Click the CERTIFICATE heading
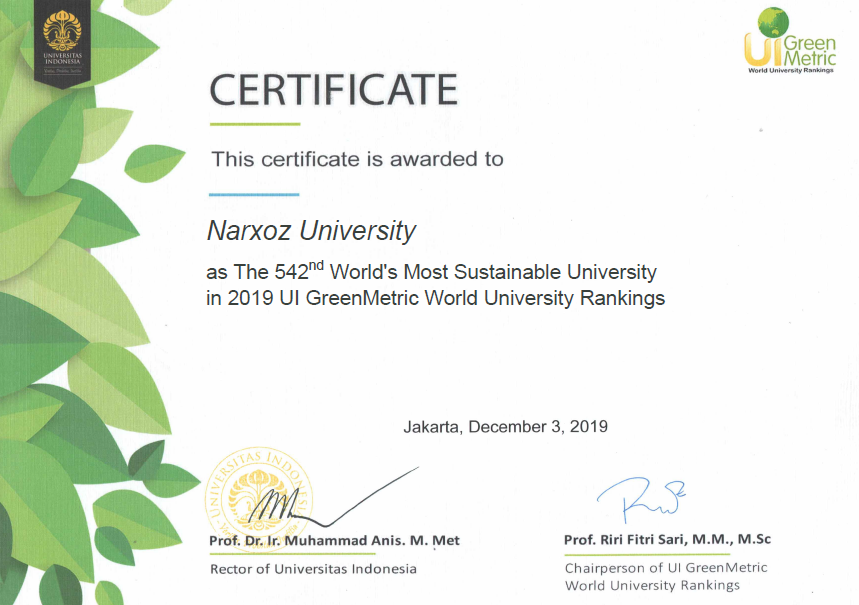 pos(333,90)
